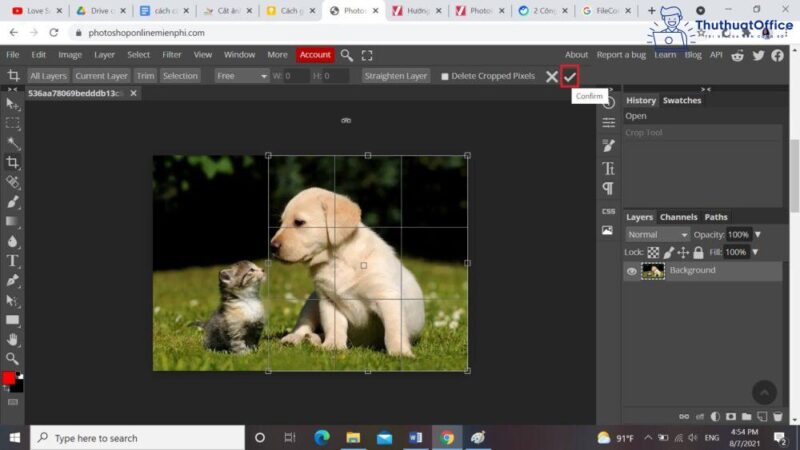Select the Magic Wand tool
The width and height of the screenshot is (800, 450).
pos(13,143)
